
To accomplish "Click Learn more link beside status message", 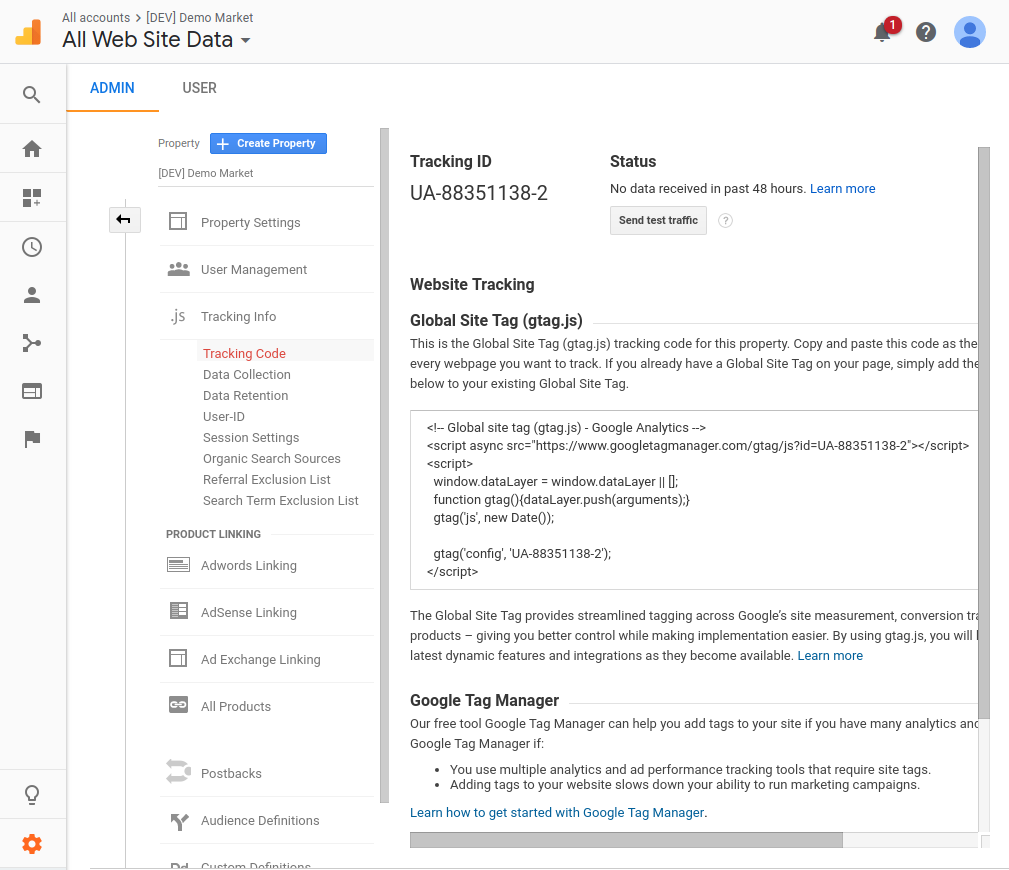I will click(x=842, y=189).
